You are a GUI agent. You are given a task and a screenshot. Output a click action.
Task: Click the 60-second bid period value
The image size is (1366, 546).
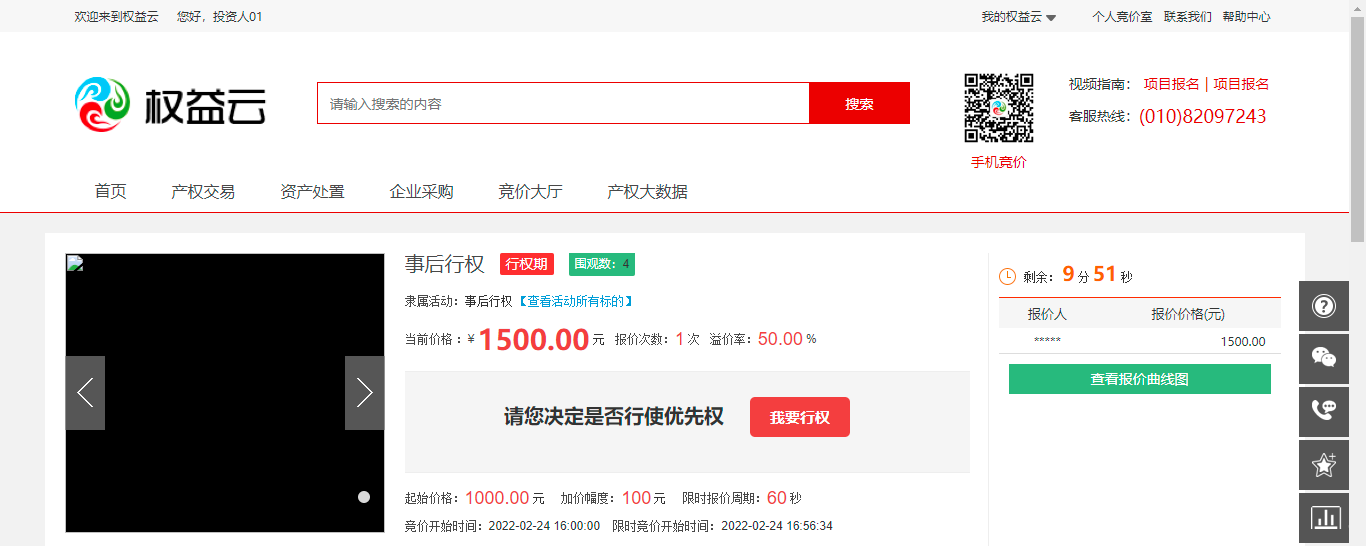point(777,498)
